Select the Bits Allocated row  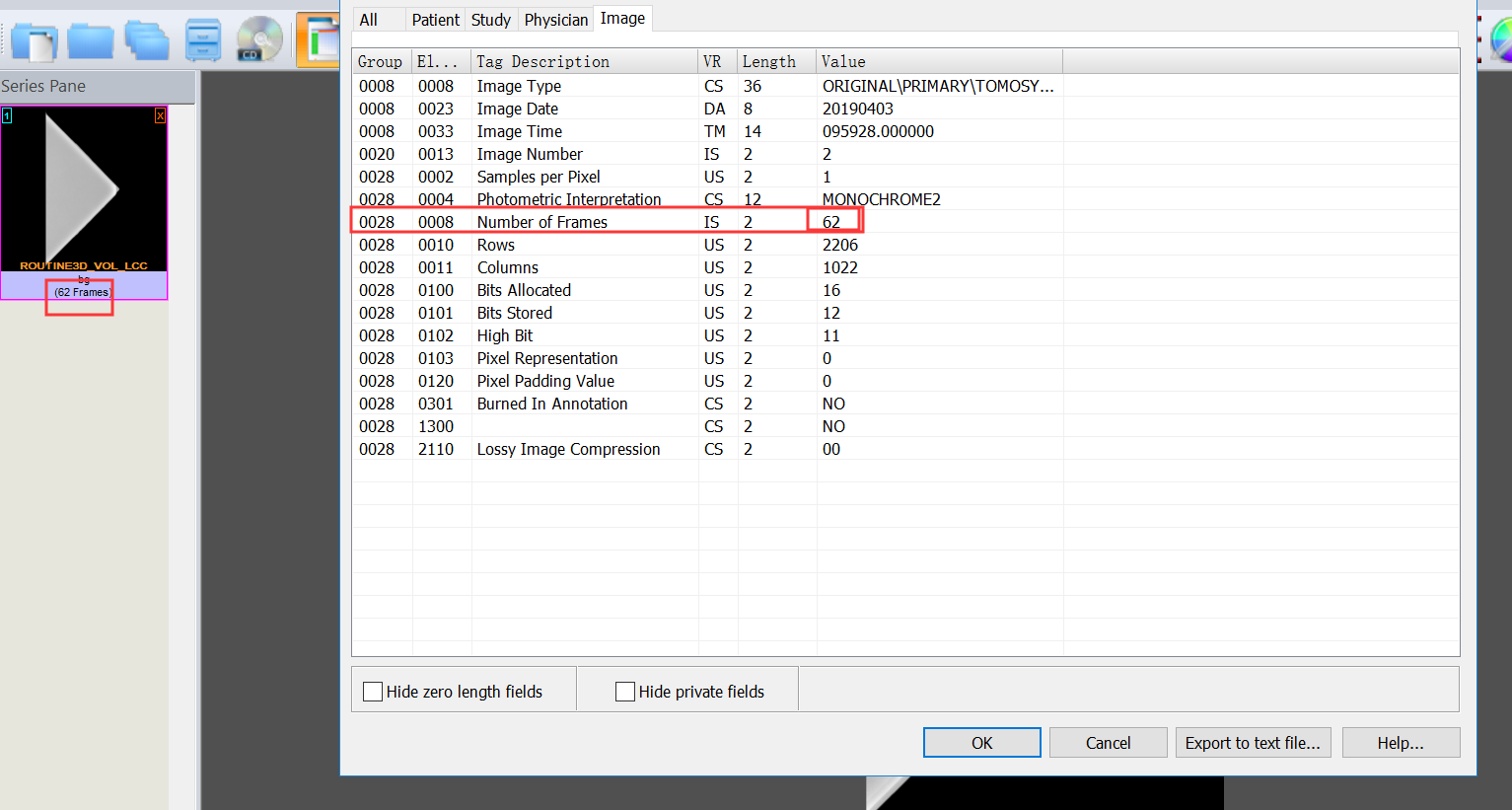[x=905, y=290]
